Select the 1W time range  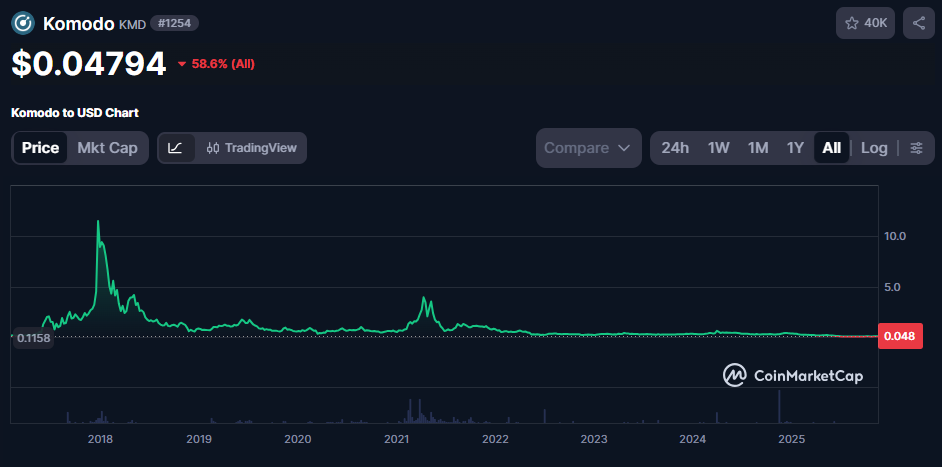(718, 148)
